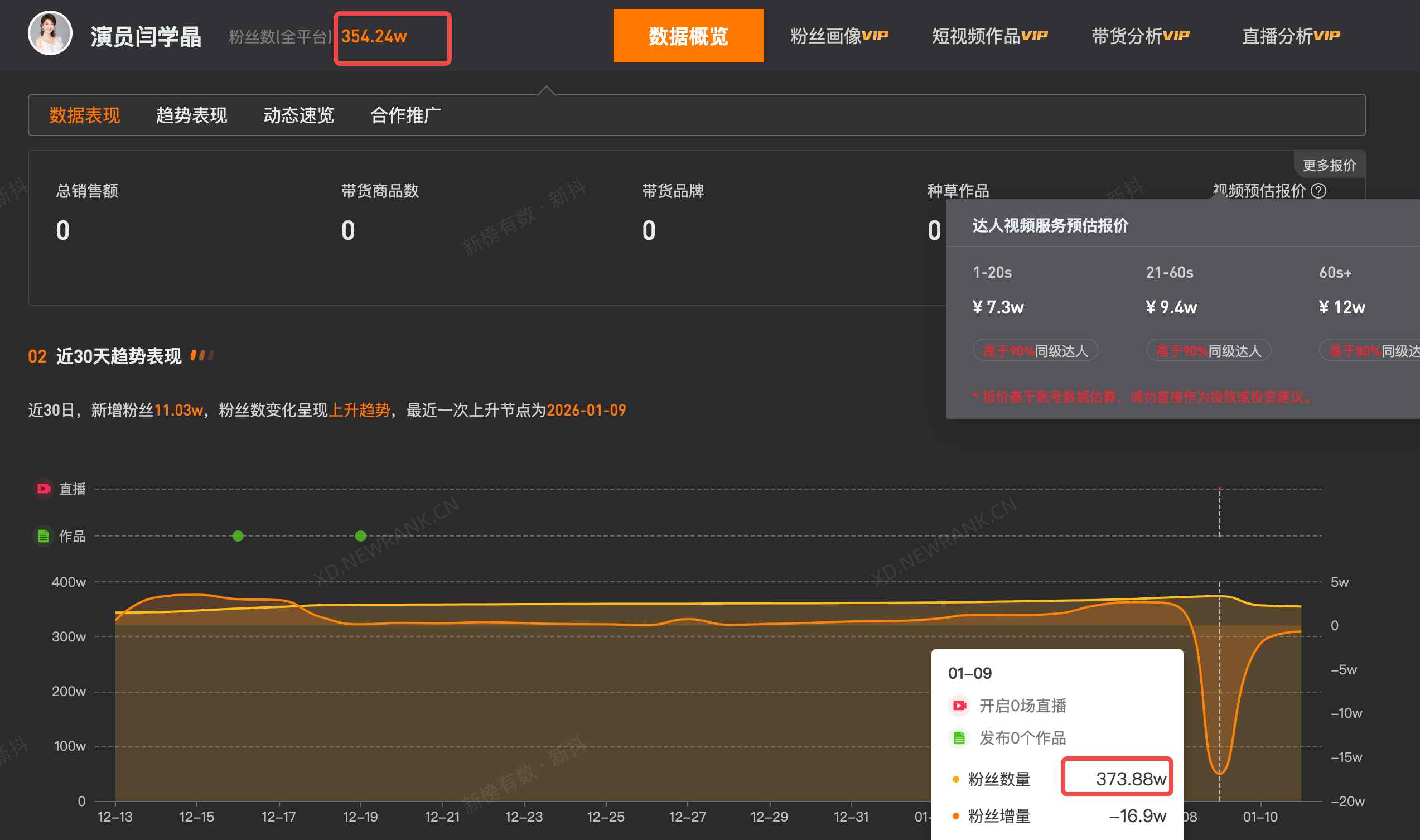This screenshot has height=840, width=1420.
Task: Click the 2026-01-09 date link
Action: pos(586,409)
